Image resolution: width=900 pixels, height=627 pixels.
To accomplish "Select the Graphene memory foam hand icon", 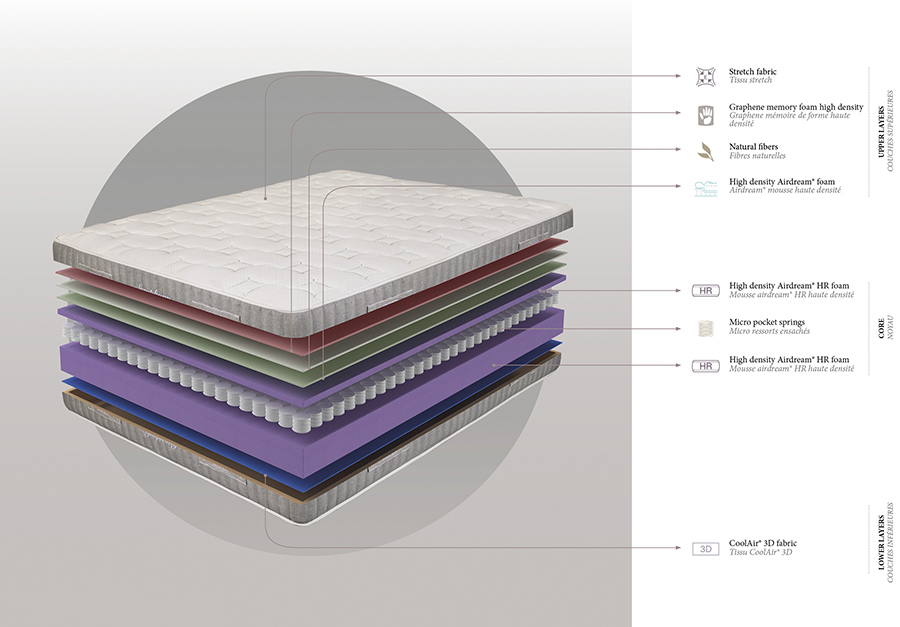I will (x=706, y=112).
